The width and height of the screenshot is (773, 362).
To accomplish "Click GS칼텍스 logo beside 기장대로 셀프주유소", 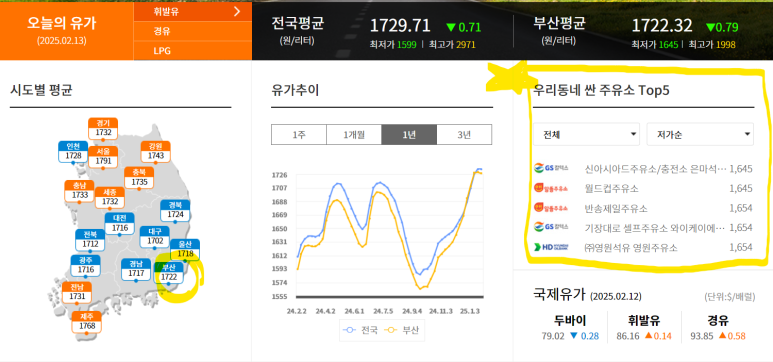I will pos(551,227).
